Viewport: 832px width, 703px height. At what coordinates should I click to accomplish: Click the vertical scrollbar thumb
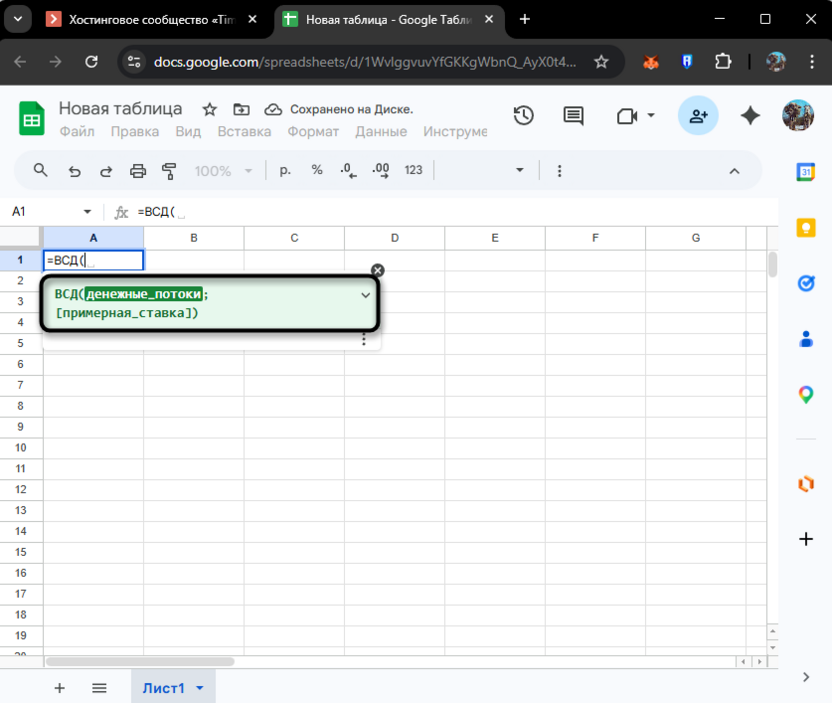773,264
